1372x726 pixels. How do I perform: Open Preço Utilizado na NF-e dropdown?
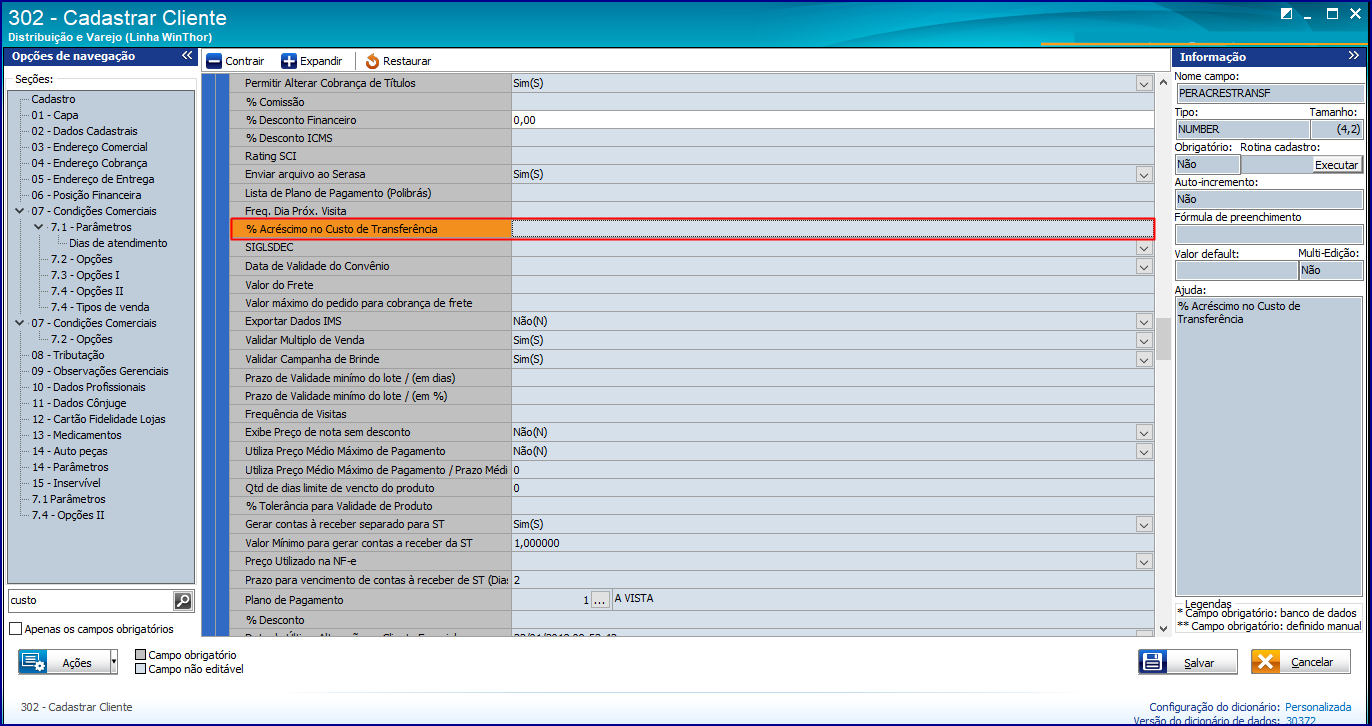pyautogui.click(x=1144, y=562)
